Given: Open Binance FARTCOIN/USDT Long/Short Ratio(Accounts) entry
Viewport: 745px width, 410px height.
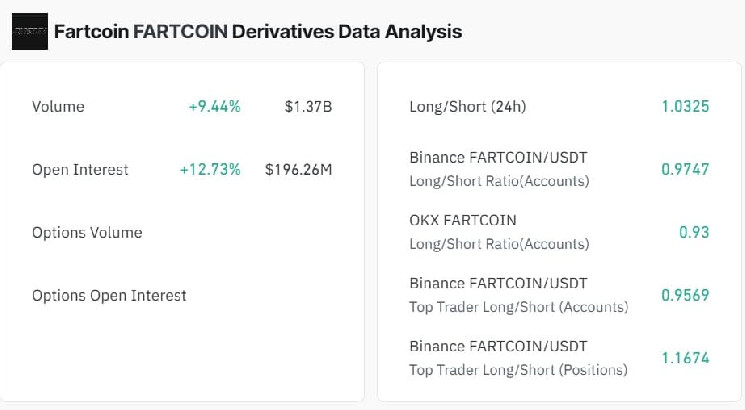Looking at the screenshot, I should pos(499,169).
